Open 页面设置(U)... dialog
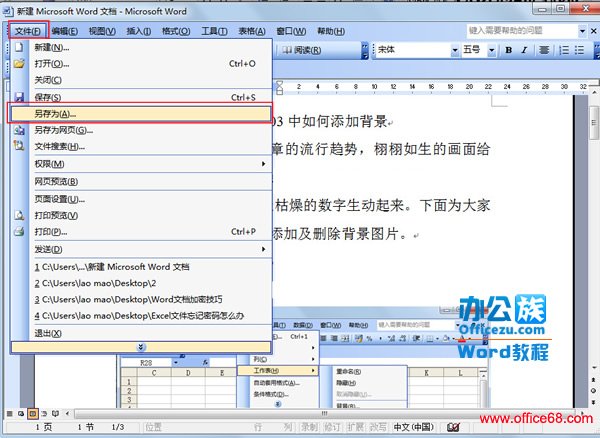 coord(141,199)
